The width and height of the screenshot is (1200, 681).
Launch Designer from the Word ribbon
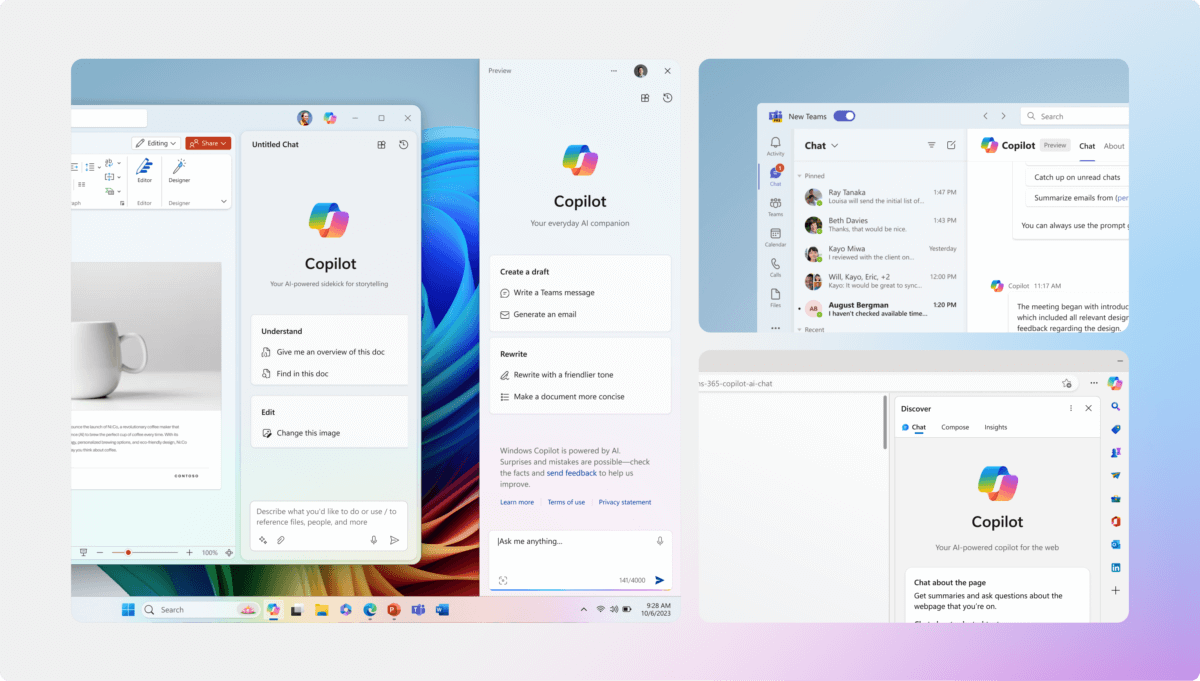pos(179,170)
